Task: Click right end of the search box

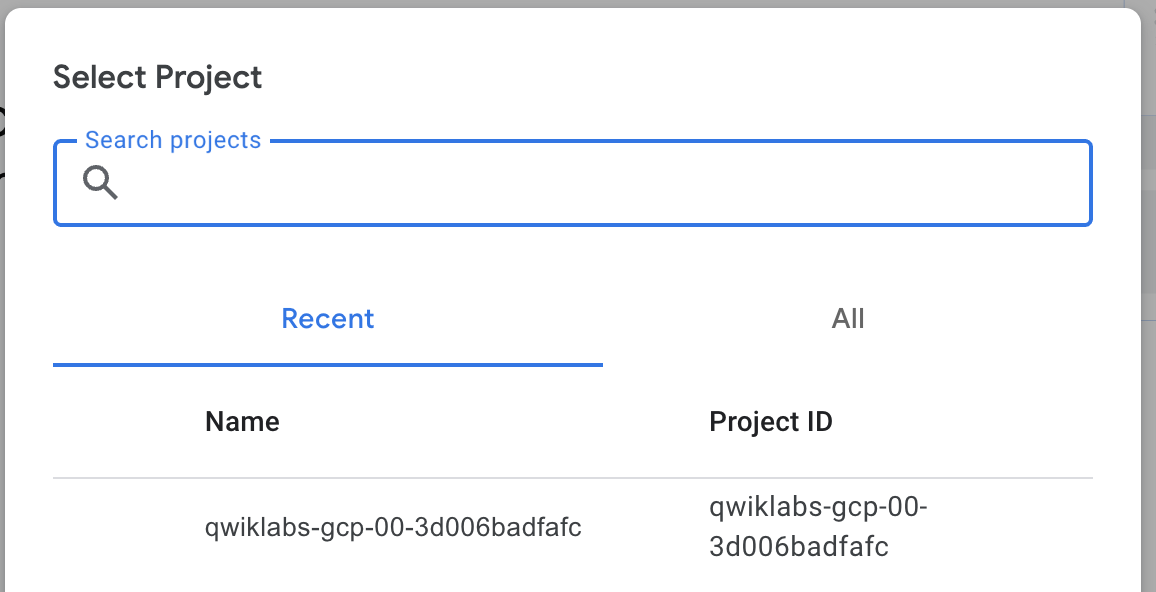Action: tap(1060, 184)
